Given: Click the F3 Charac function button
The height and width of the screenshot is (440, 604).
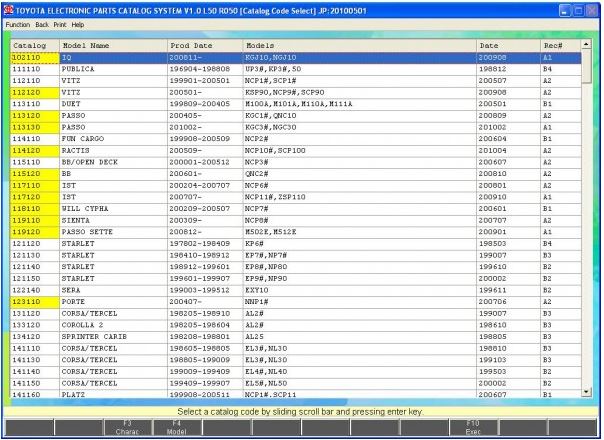Looking at the screenshot, I should pos(128,427).
